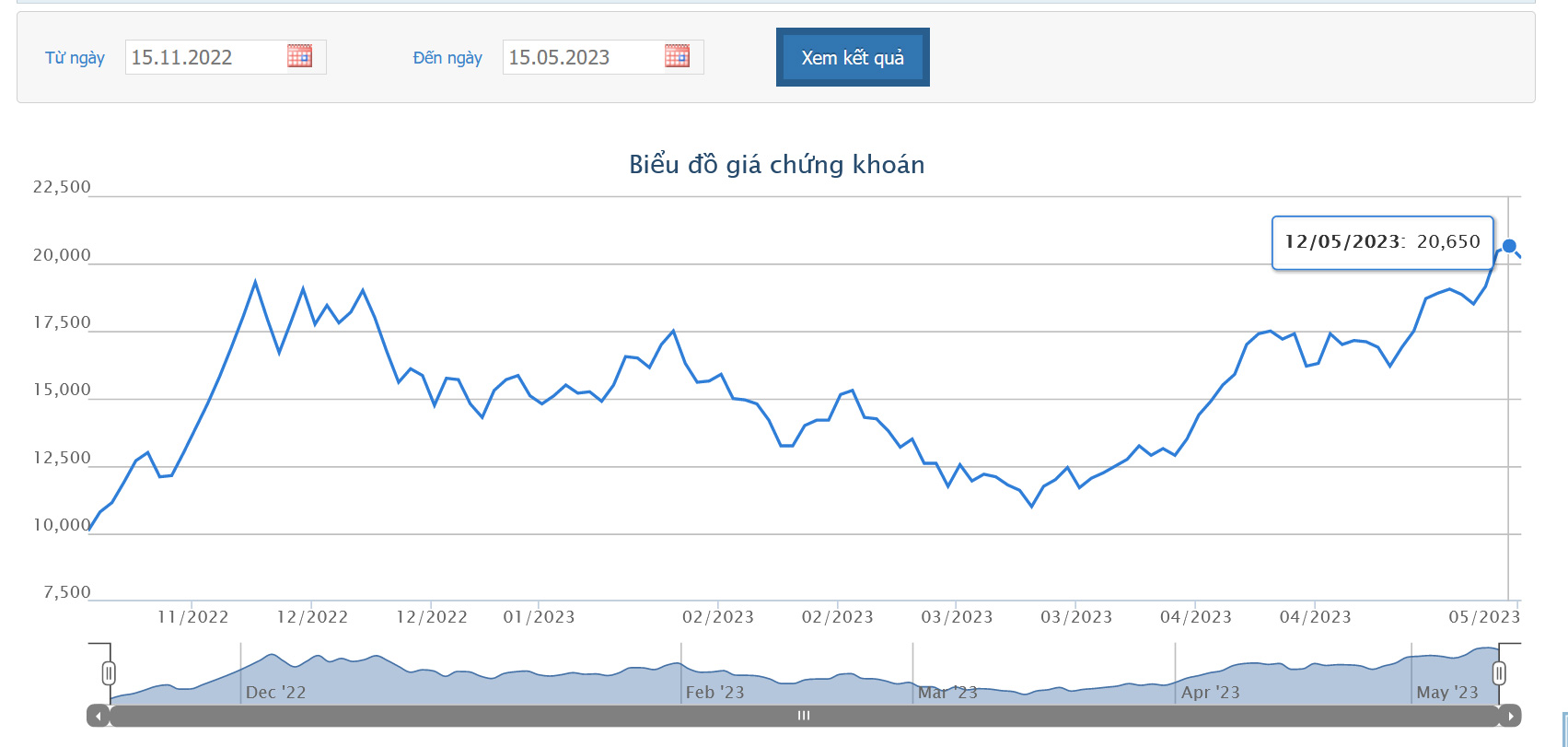Click the '12,500' value on the price axis
This screenshot has height=747, width=1568.
62,458
